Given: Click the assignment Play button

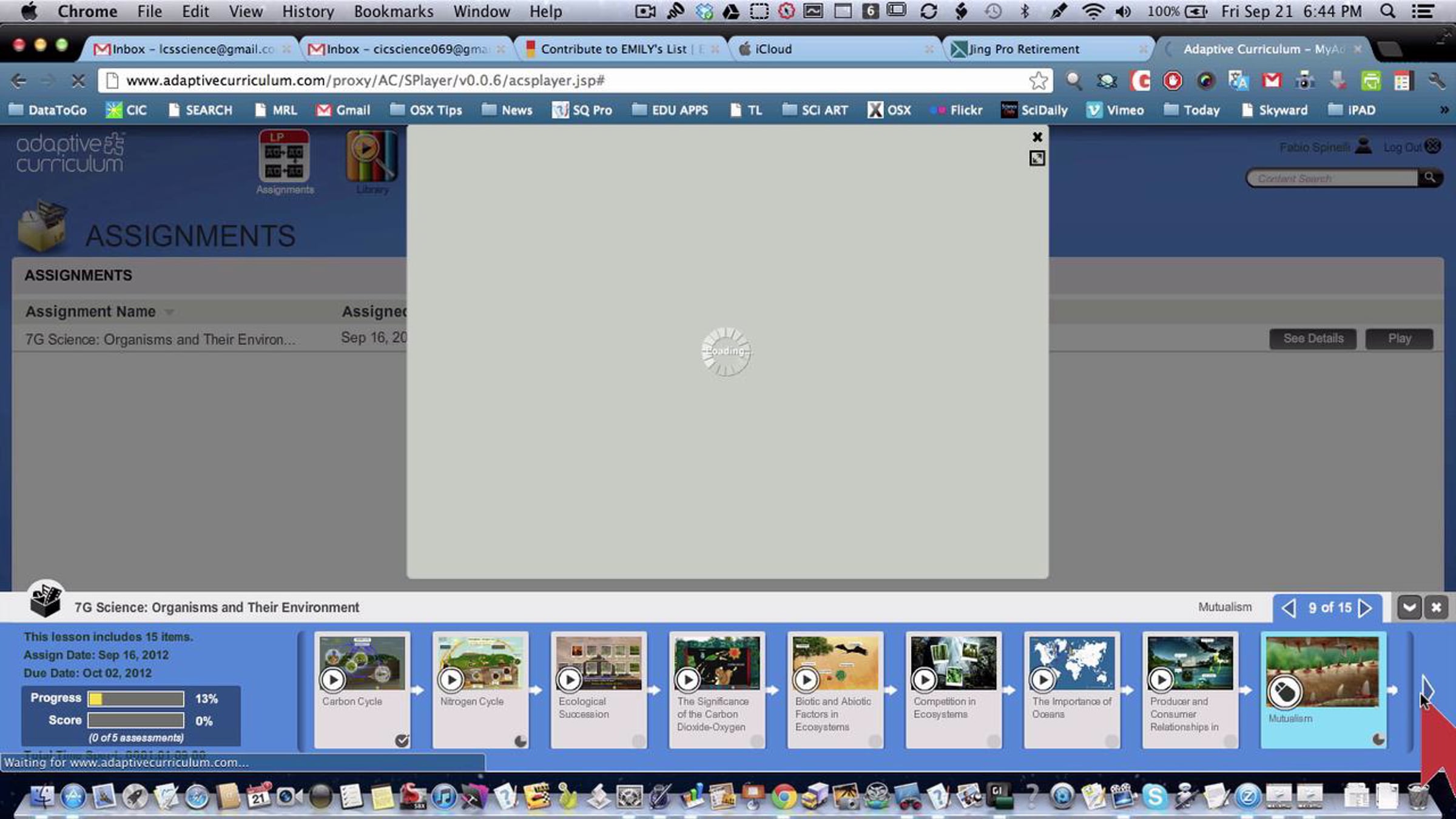Looking at the screenshot, I should pyautogui.click(x=1399, y=339).
